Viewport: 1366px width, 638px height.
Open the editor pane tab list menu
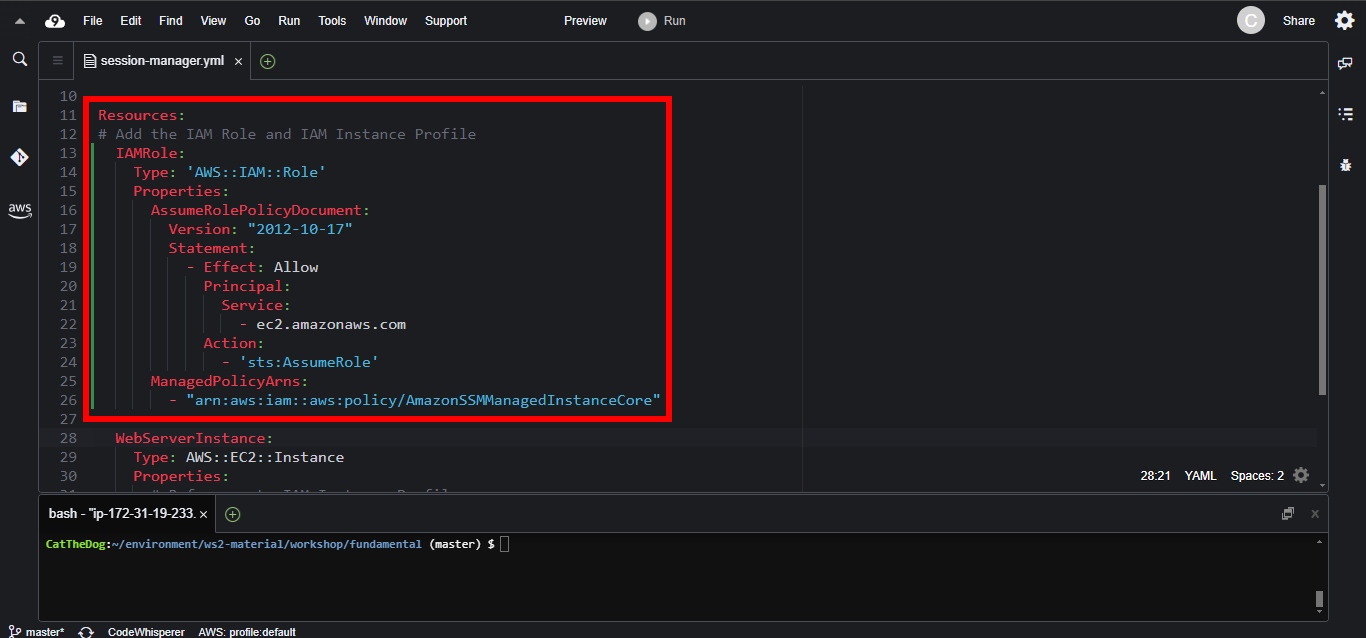coord(57,61)
